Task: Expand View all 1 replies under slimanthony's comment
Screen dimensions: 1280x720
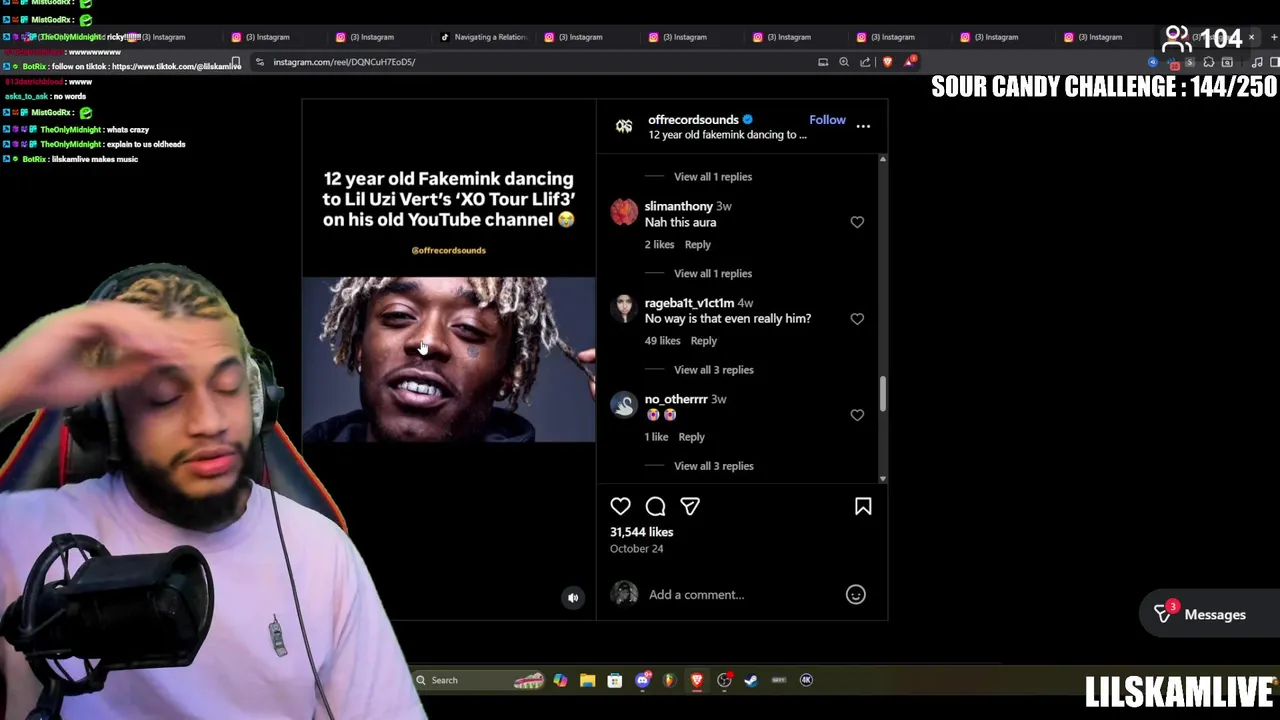Action: pyautogui.click(x=713, y=274)
